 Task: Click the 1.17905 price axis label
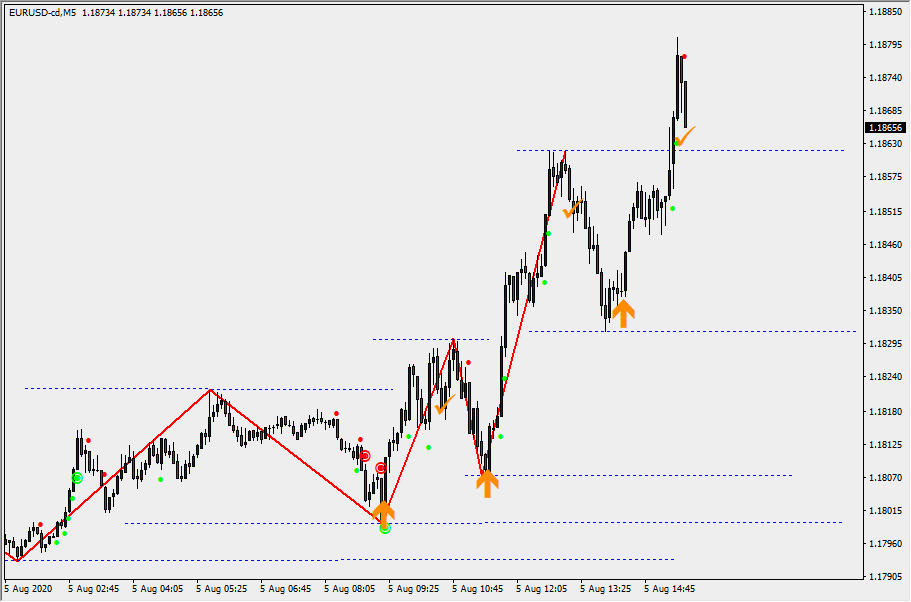tap(884, 577)
